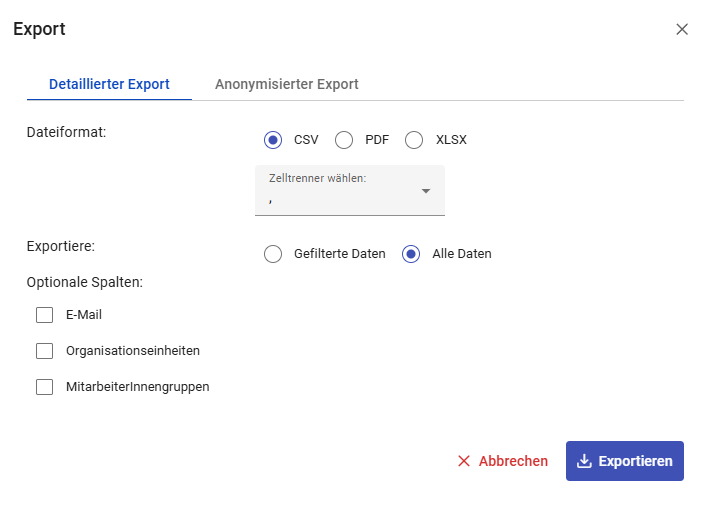Screen dimensions: 712x507
Task: Select the CSV file format
Action: click(x=273, y=140)
